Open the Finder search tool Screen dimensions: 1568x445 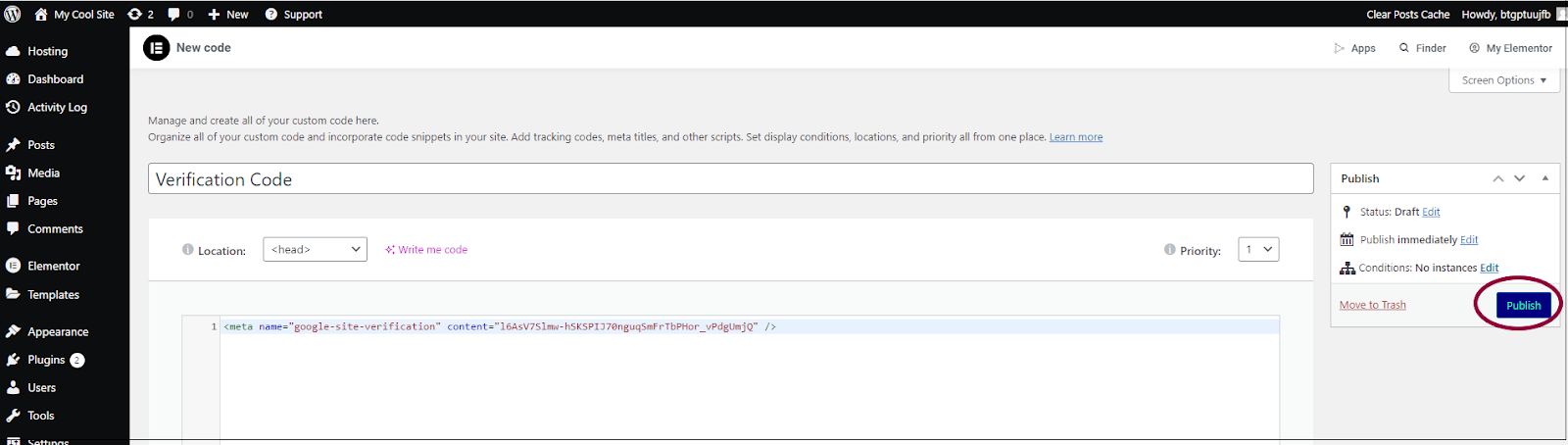pos(1422,48)
